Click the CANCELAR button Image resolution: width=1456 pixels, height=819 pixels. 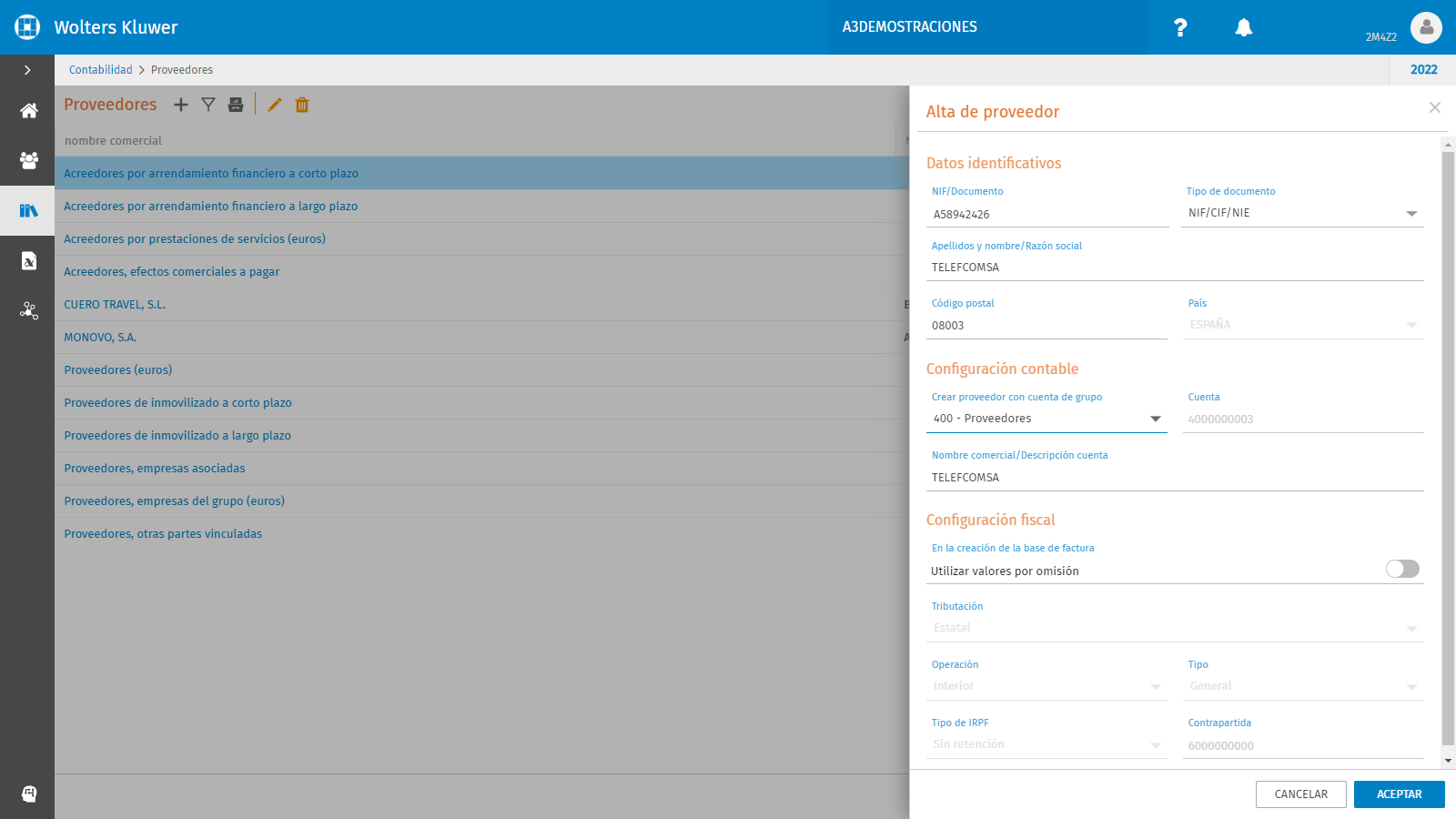point(1300,794)
